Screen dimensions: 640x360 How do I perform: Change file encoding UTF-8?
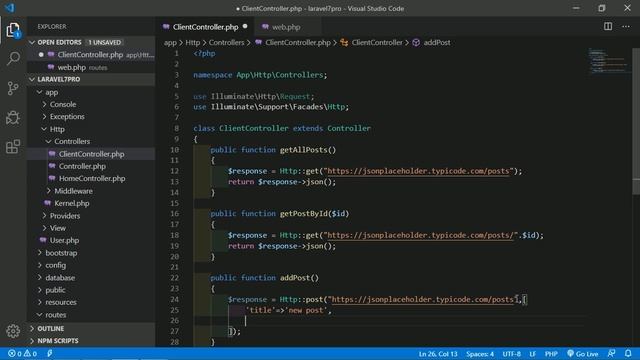tap(511, 353)
